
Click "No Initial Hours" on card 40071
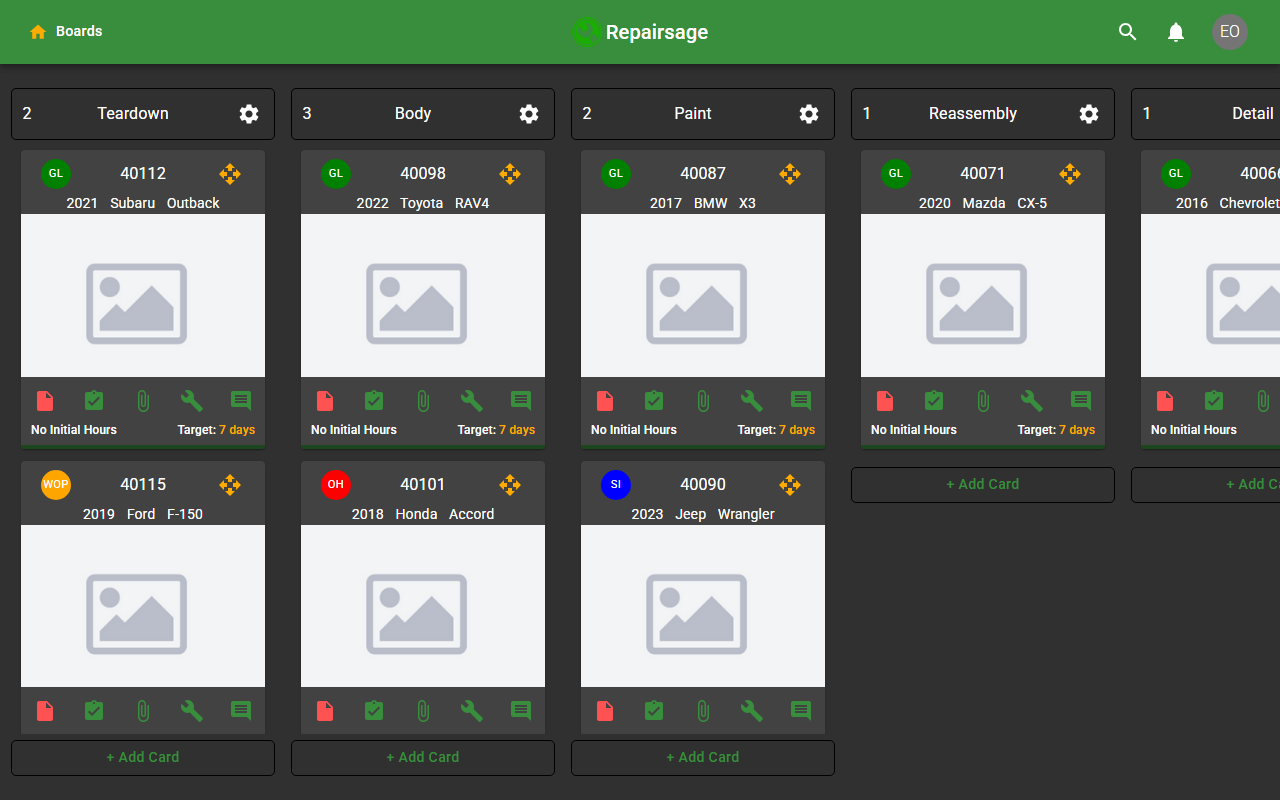pyautogui.click(x=914, y=430)
